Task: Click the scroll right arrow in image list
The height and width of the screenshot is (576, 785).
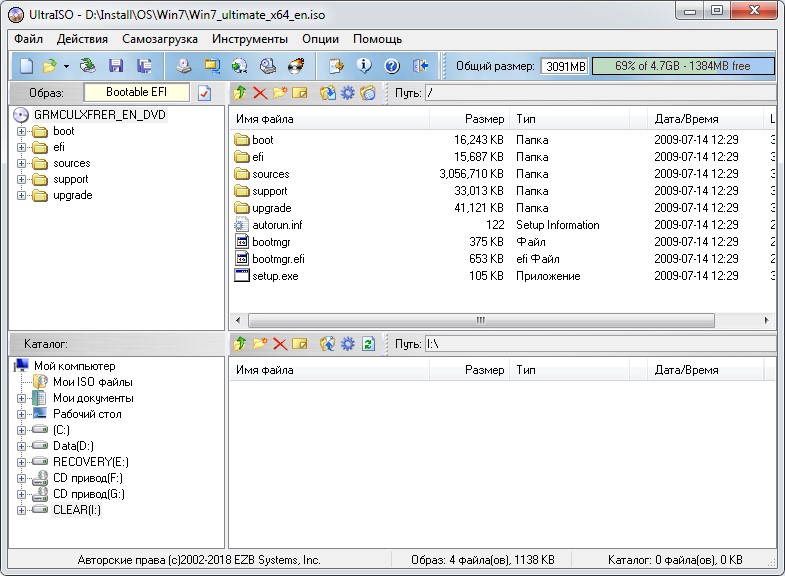Action: pyautogui.click(x=766, y=320)
